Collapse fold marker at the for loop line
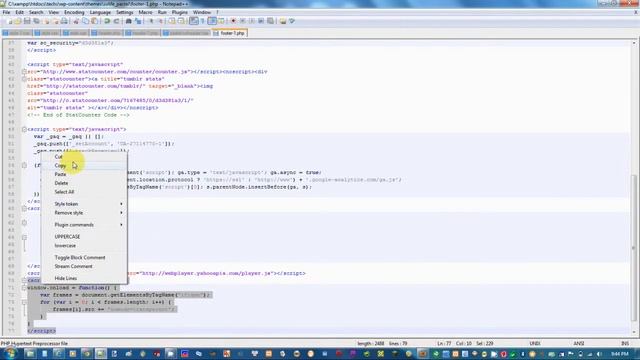 coord(24,302)
